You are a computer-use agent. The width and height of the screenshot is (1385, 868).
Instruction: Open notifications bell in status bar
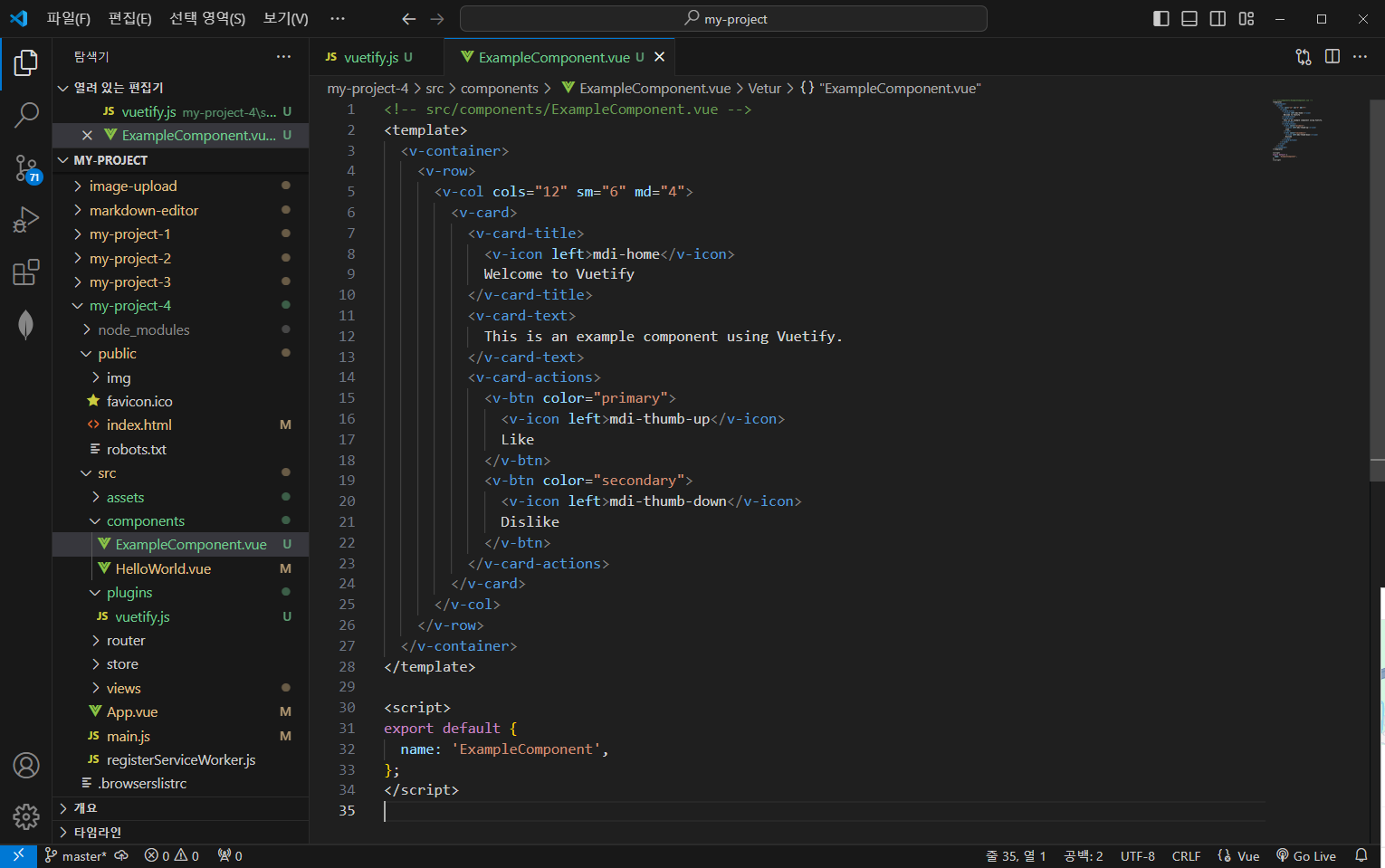click(1361, 855)
